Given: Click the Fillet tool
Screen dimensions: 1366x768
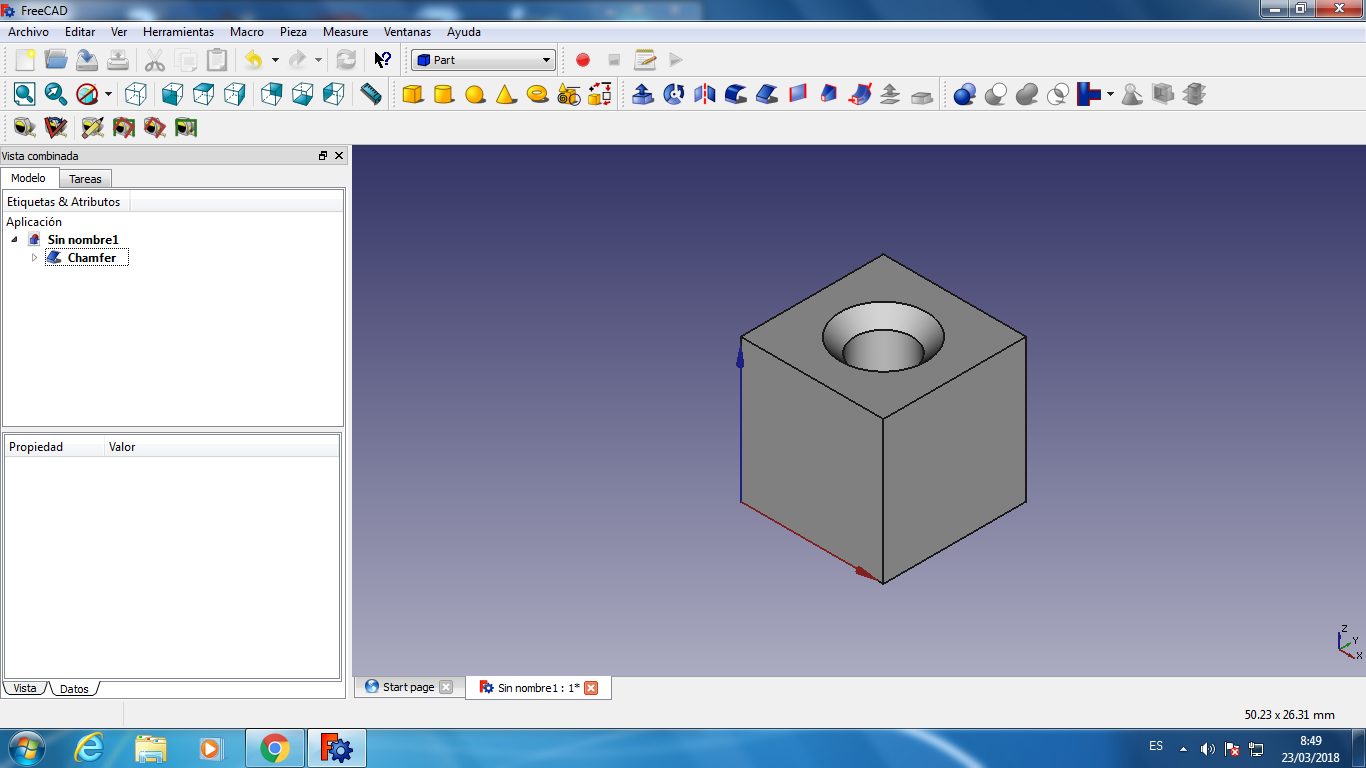Looking at the screenshot, I should (x=736, y=95).
